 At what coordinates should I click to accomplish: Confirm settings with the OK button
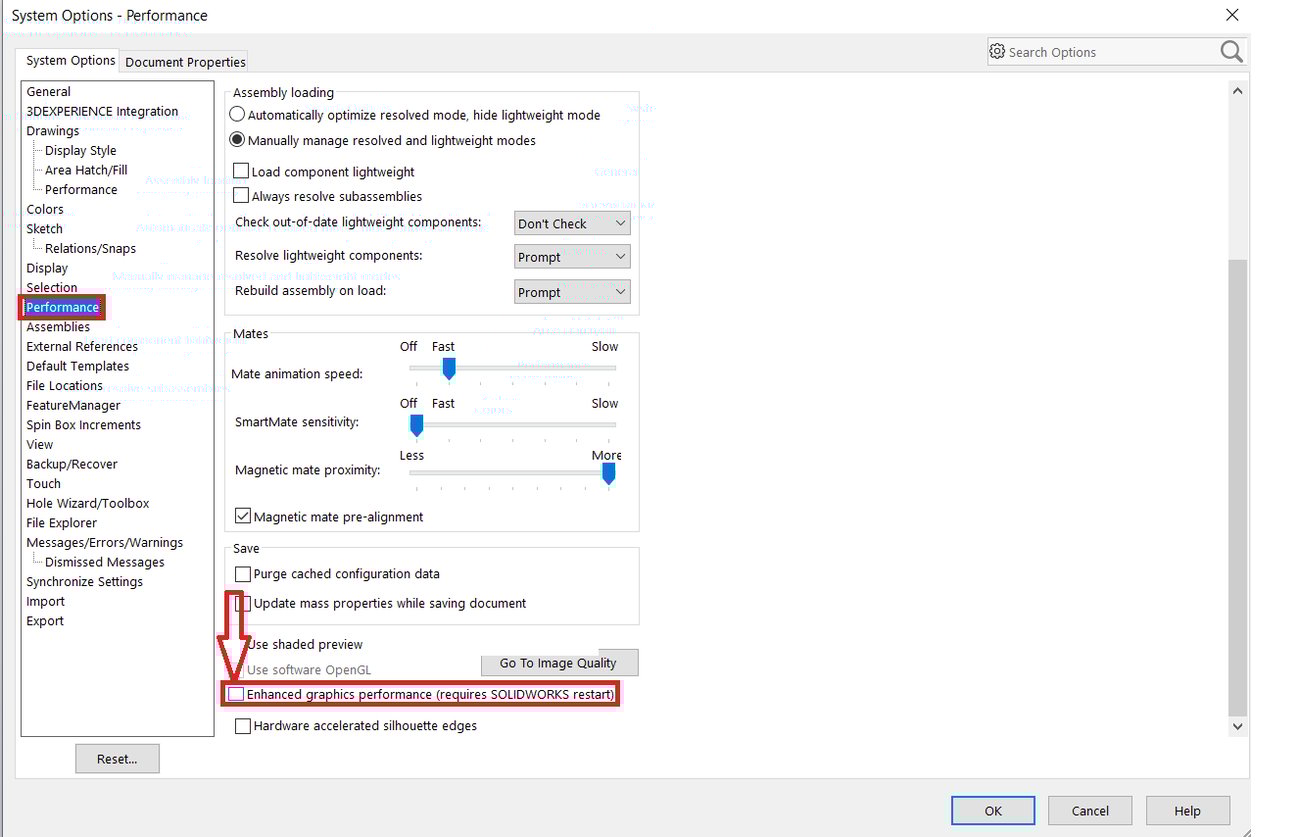pyautogui.click(x=992, y=811)
